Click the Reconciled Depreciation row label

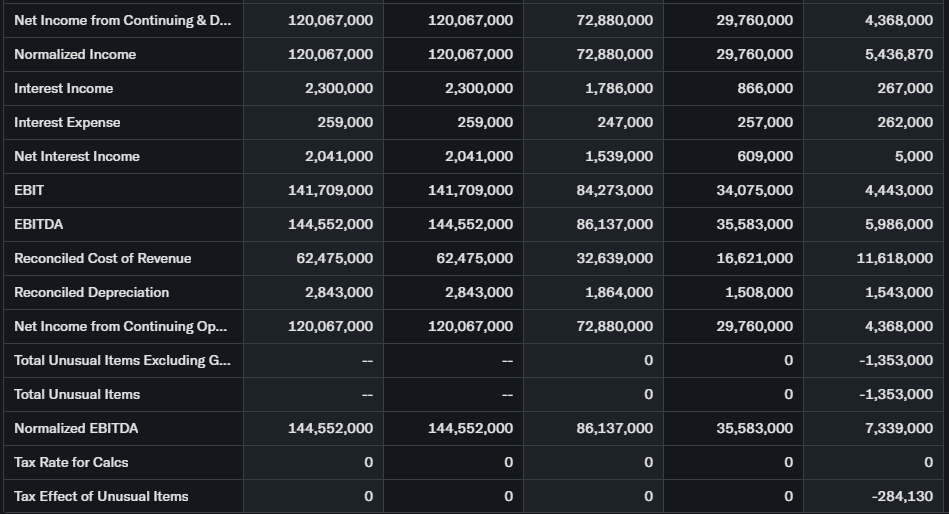click(x=92, y=292)
